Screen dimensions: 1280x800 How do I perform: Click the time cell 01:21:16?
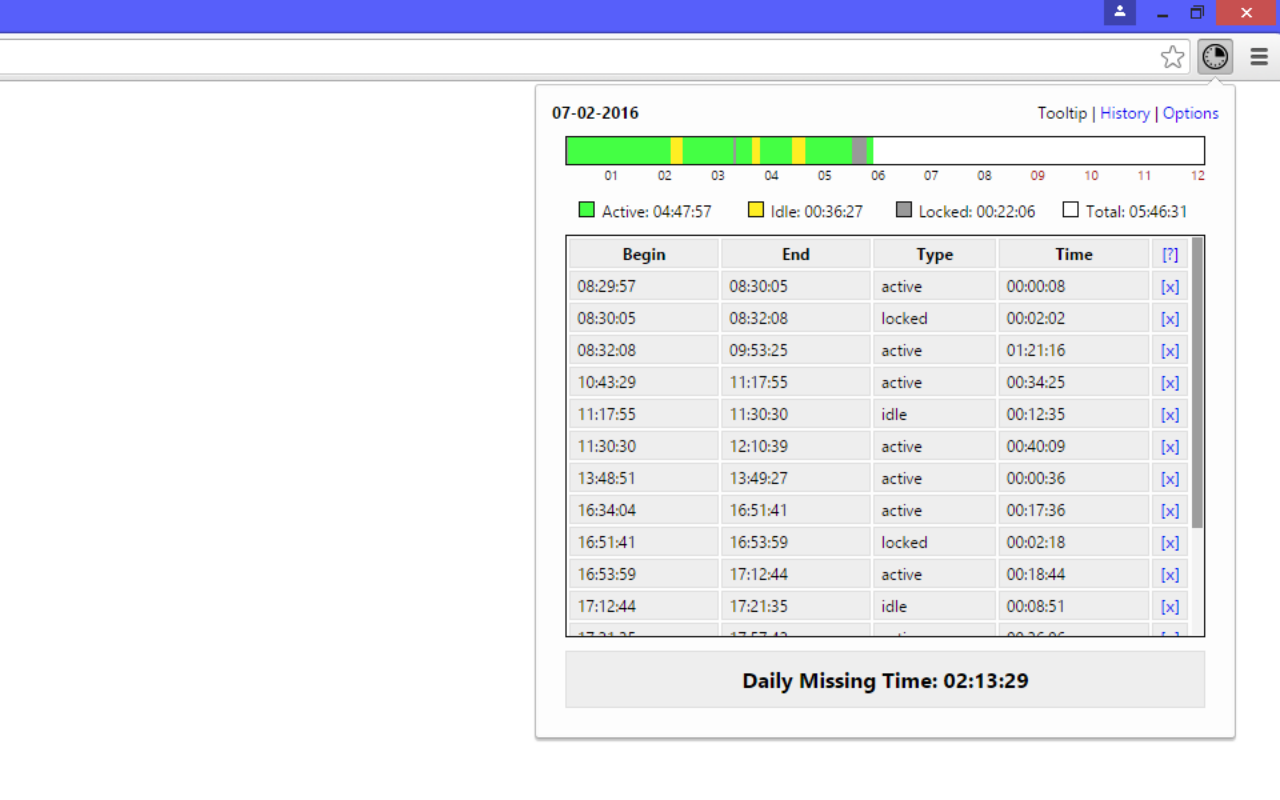click(x=1074, y=350)
